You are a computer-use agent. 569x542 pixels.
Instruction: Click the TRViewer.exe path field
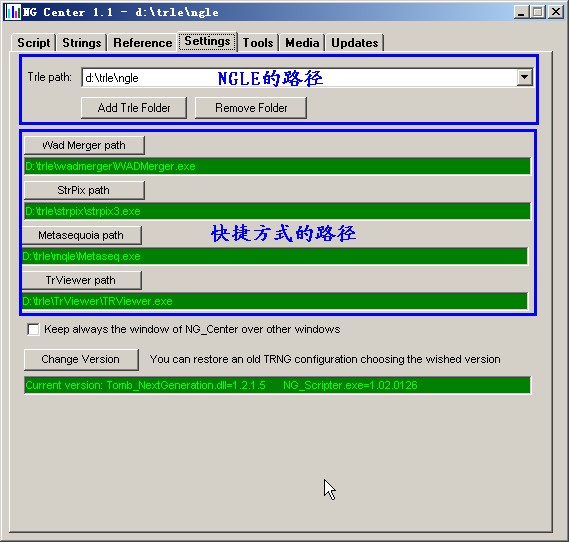tap(275, 301)
